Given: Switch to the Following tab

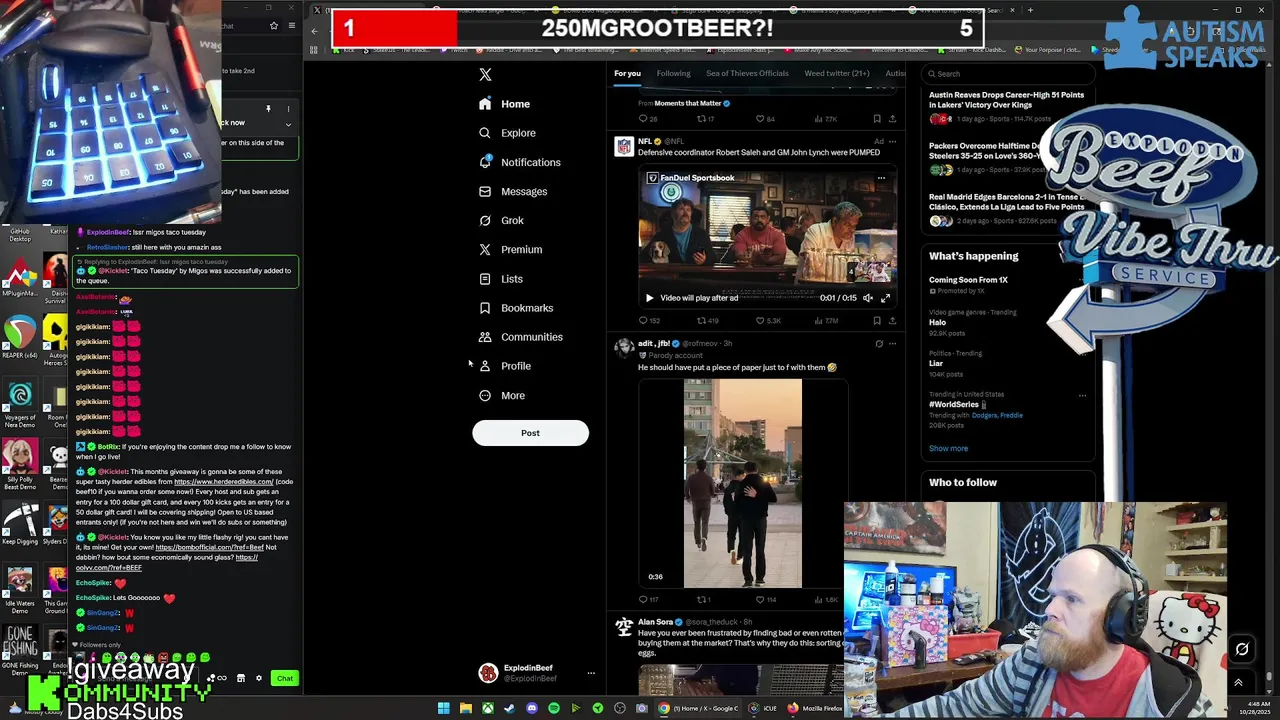Looking at the screenshot, I should (673, 73).
